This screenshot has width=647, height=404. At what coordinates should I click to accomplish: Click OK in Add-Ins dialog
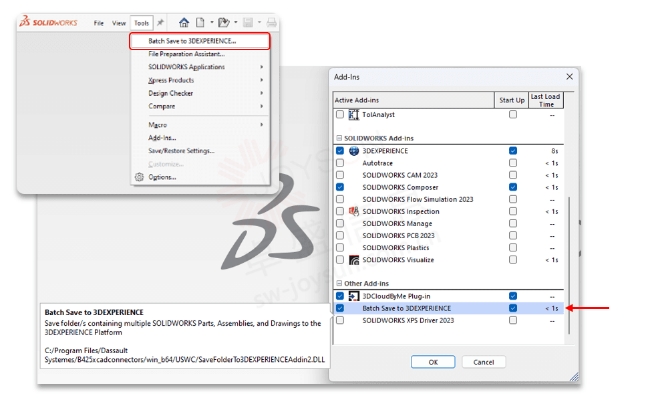[x=433, y=362]
